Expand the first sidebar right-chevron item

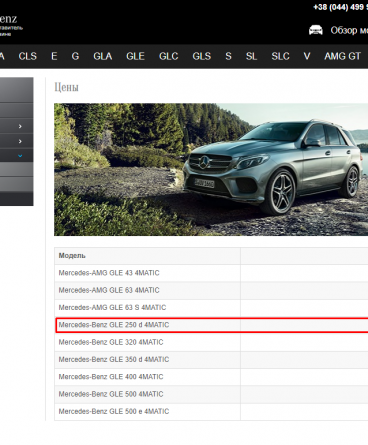(16, 126)
